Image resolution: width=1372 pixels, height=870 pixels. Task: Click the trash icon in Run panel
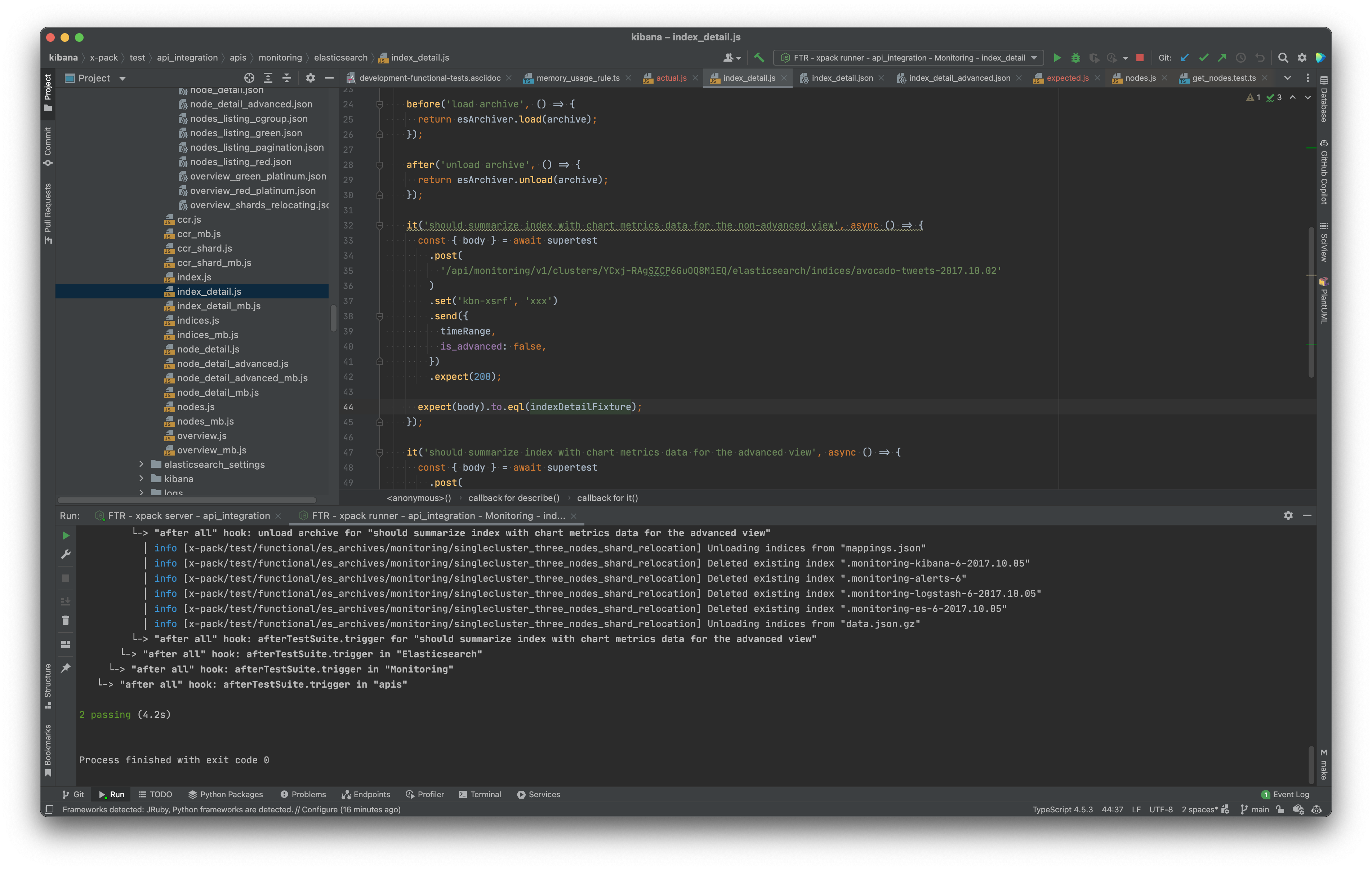pyautogui.click(x=66, y=620)
